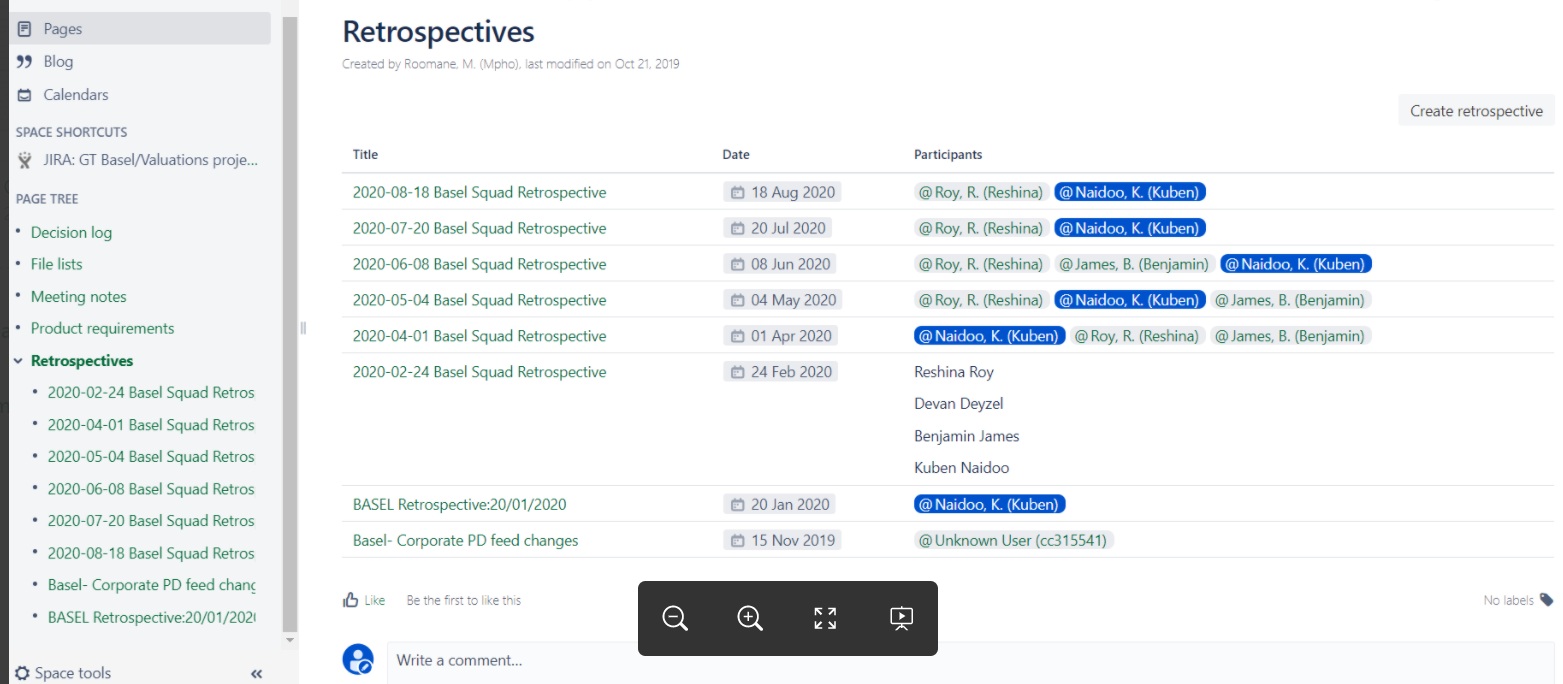Open 2020-04-01 Basel Squad Retros tree item

click(151, 425)
